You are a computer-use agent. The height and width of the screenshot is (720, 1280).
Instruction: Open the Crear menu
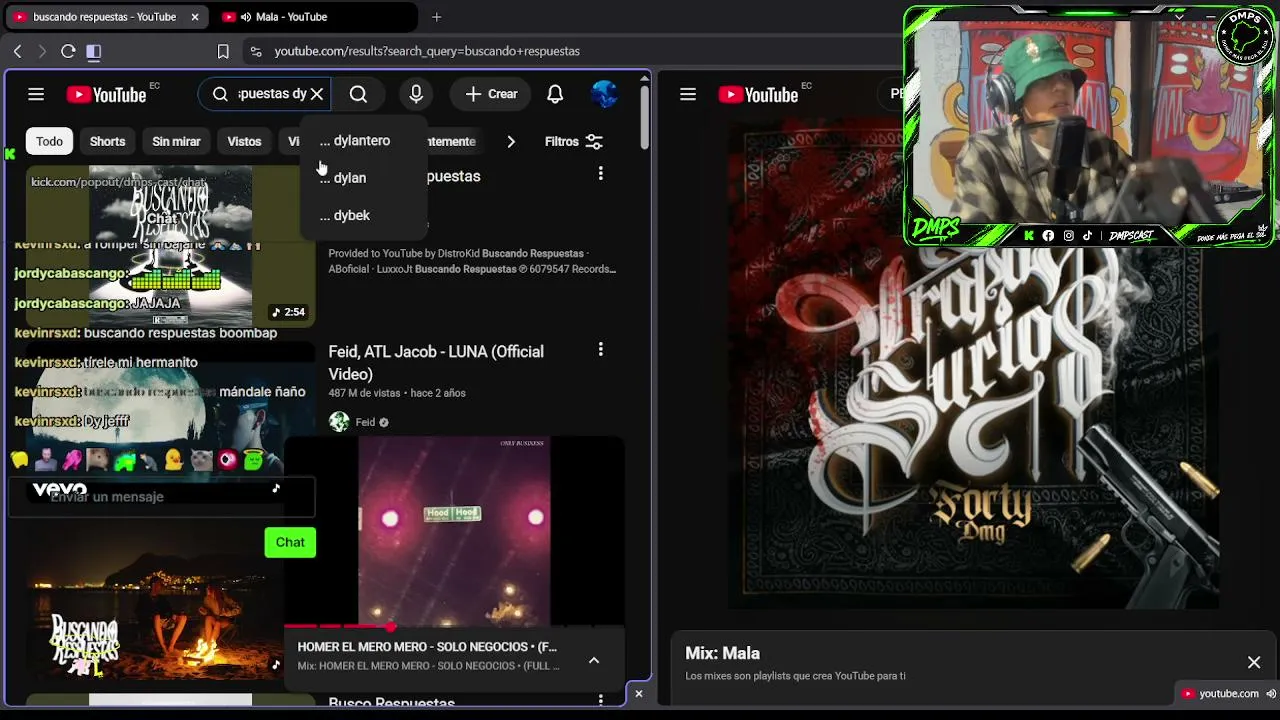coord(491,94)
